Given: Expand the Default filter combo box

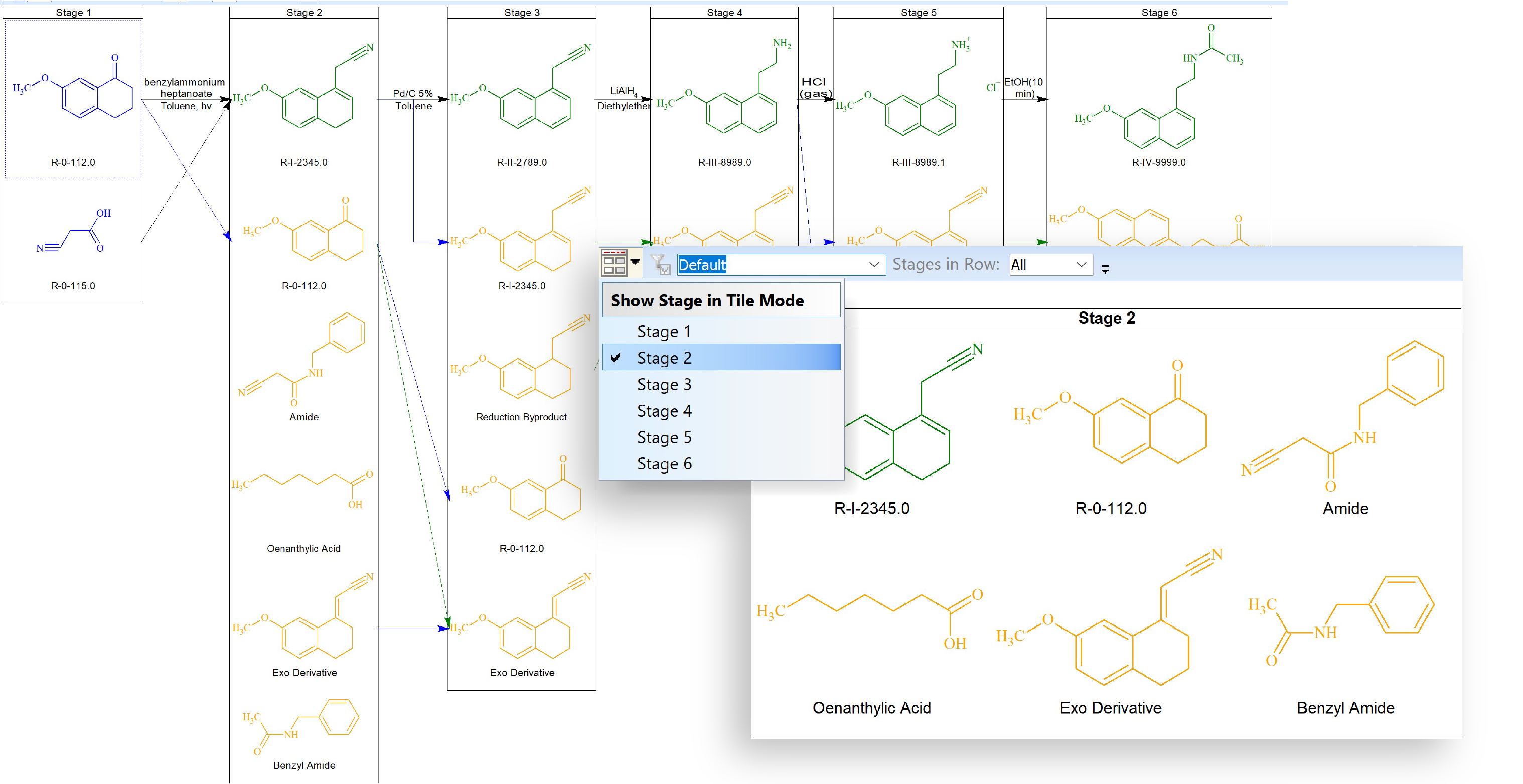Looking at the screenshot, I should tap(874, 265).
